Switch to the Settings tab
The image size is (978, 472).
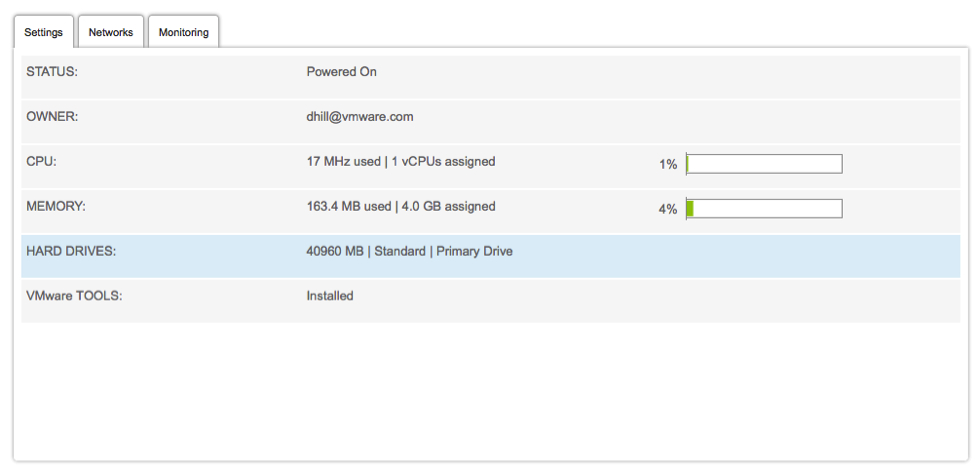44,32
